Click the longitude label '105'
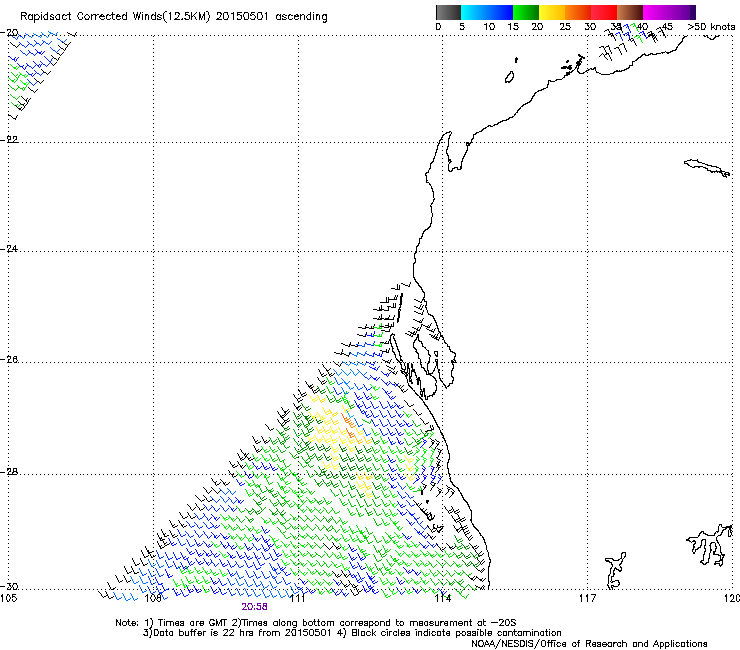 point(8,599)
